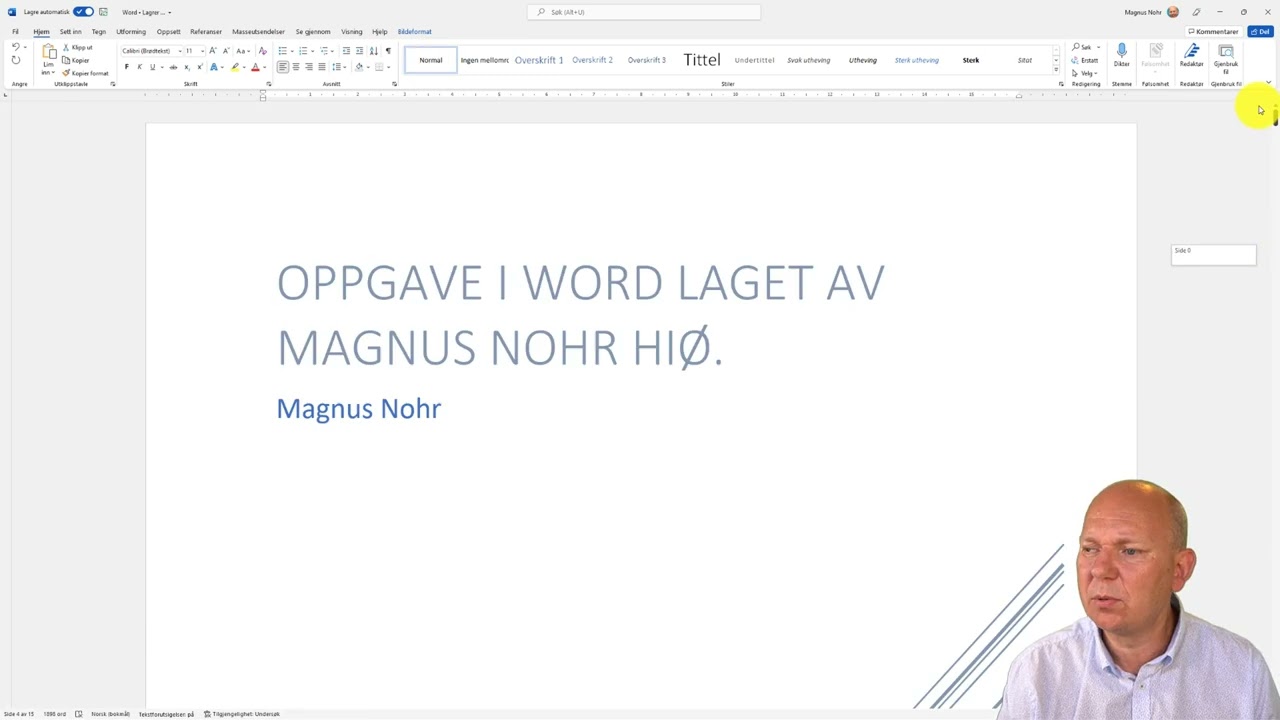Click Kopier in clipboard group
1280x720 pixels.
[76, 60]
